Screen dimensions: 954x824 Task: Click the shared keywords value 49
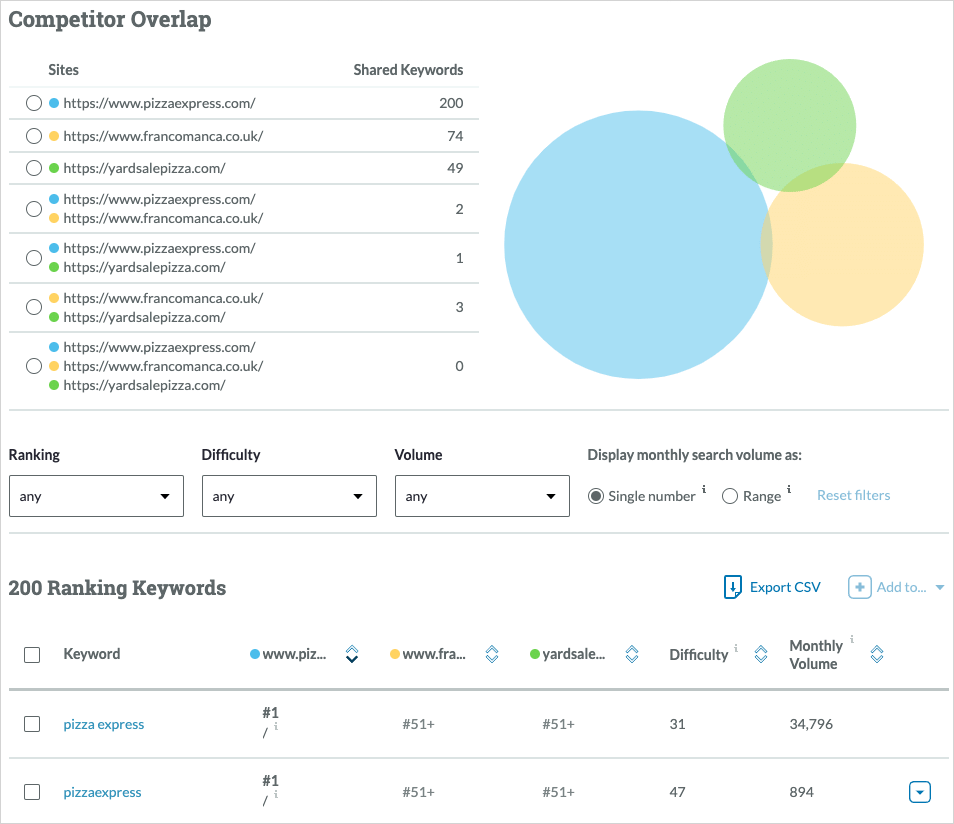click(455, 168)
